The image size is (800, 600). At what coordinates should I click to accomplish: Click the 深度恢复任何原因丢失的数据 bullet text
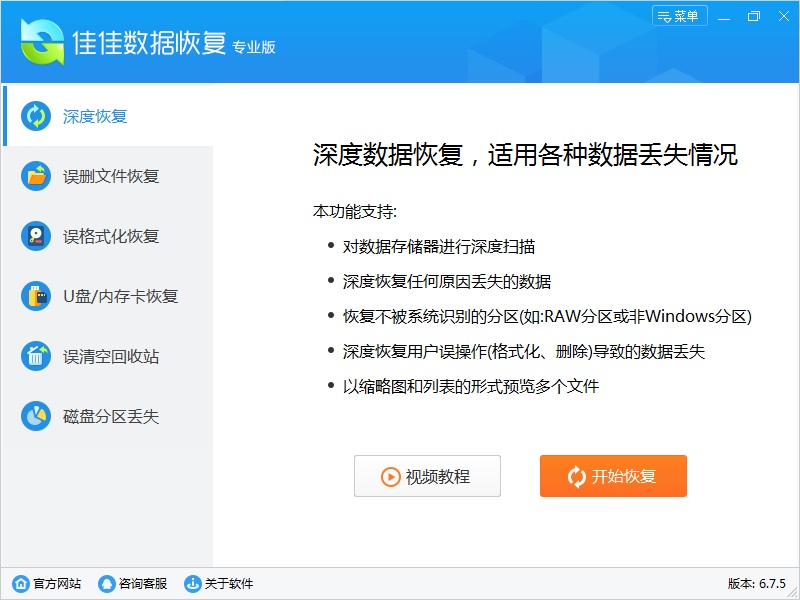[447, 282]
